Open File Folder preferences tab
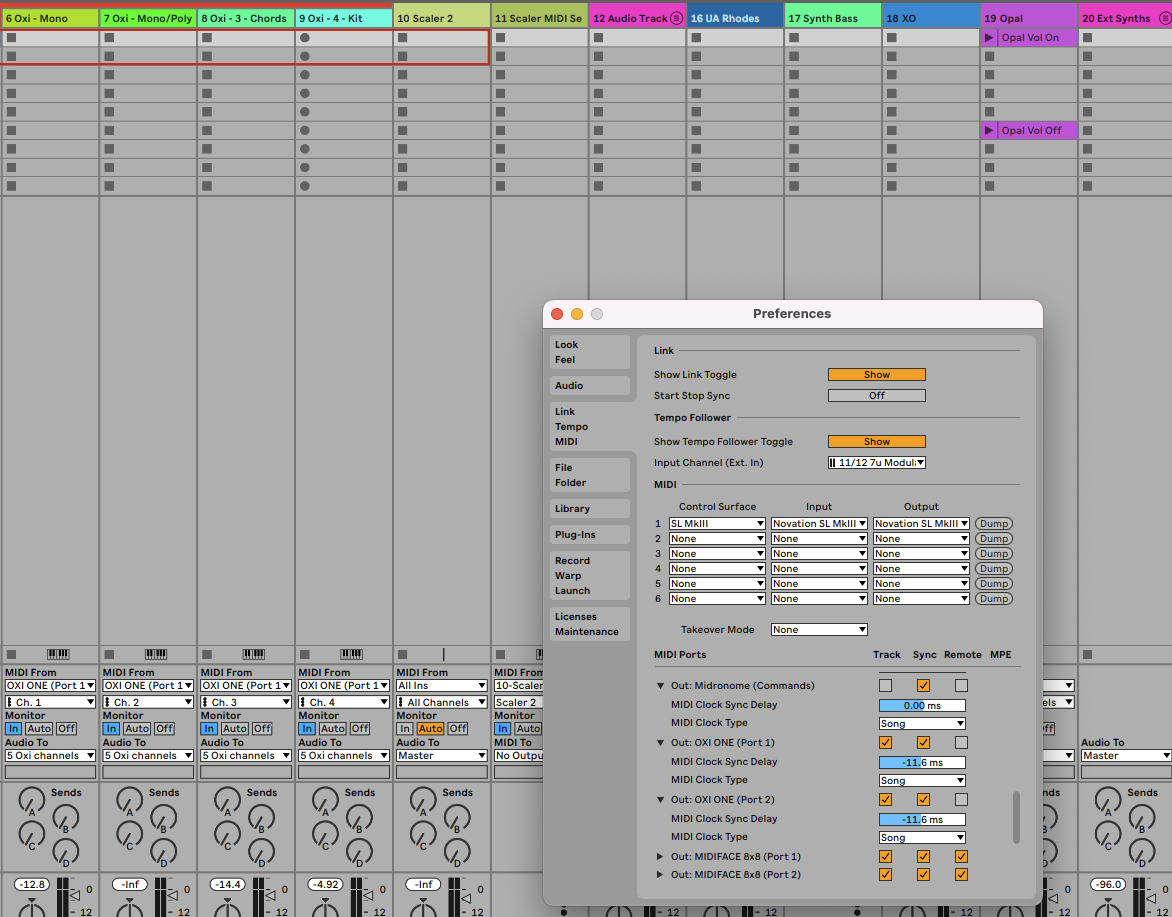Screen dimensions: 1172x917 (x=589, y=475)
